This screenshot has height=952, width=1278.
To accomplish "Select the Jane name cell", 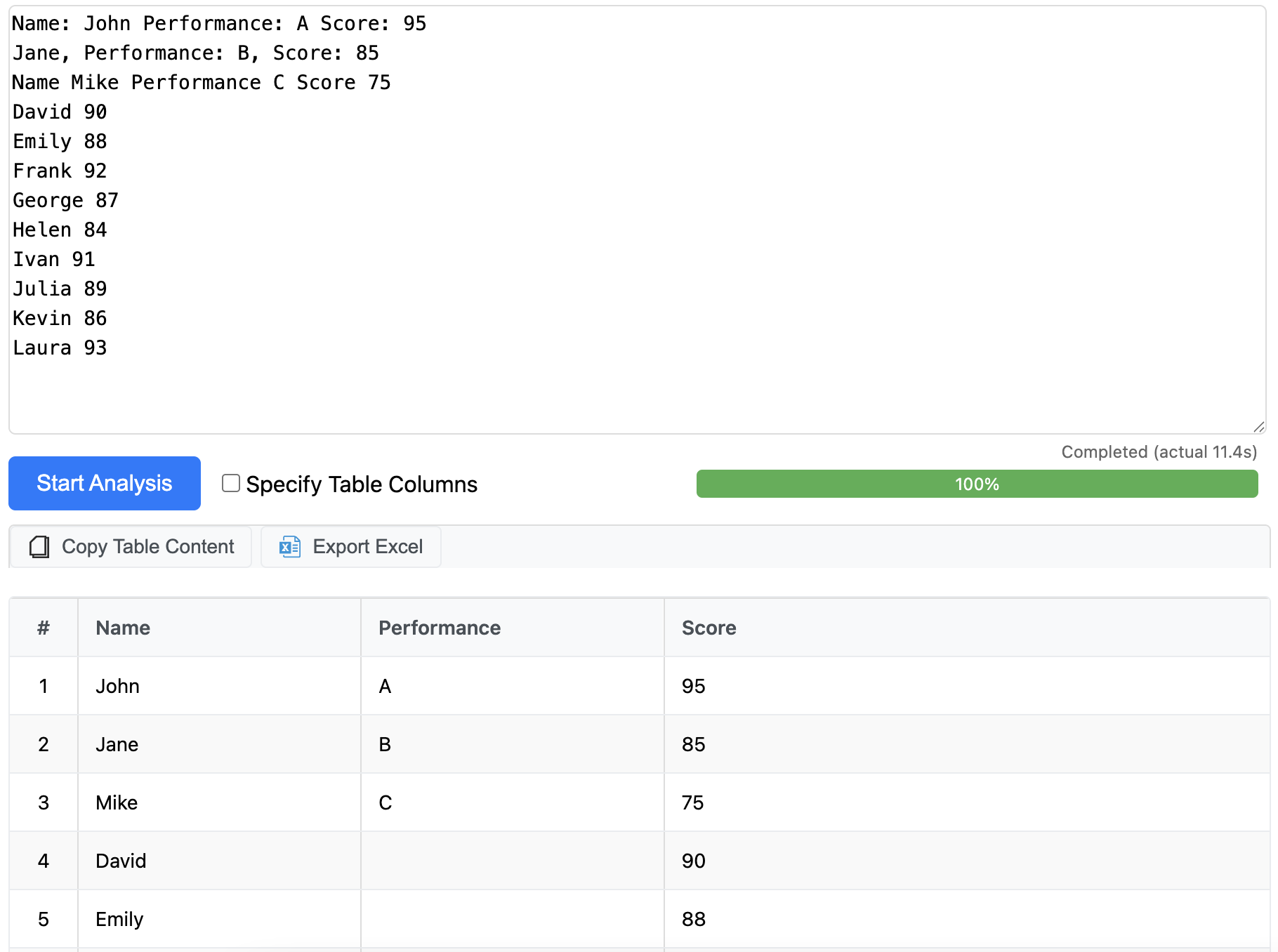I will coord(117,744).
